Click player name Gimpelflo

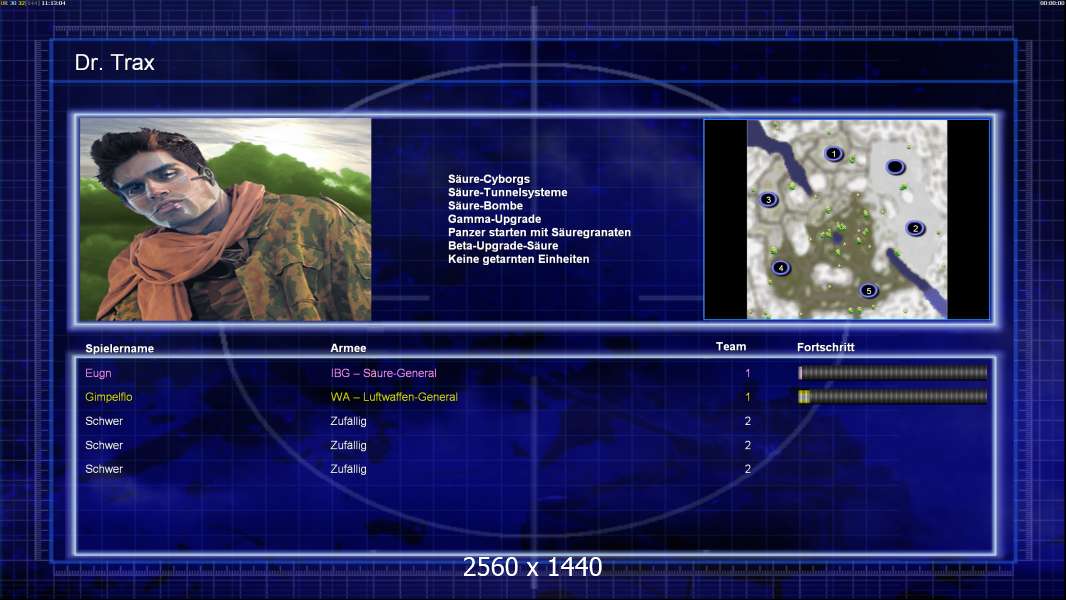pyautogui.click(x=109, y=397)
